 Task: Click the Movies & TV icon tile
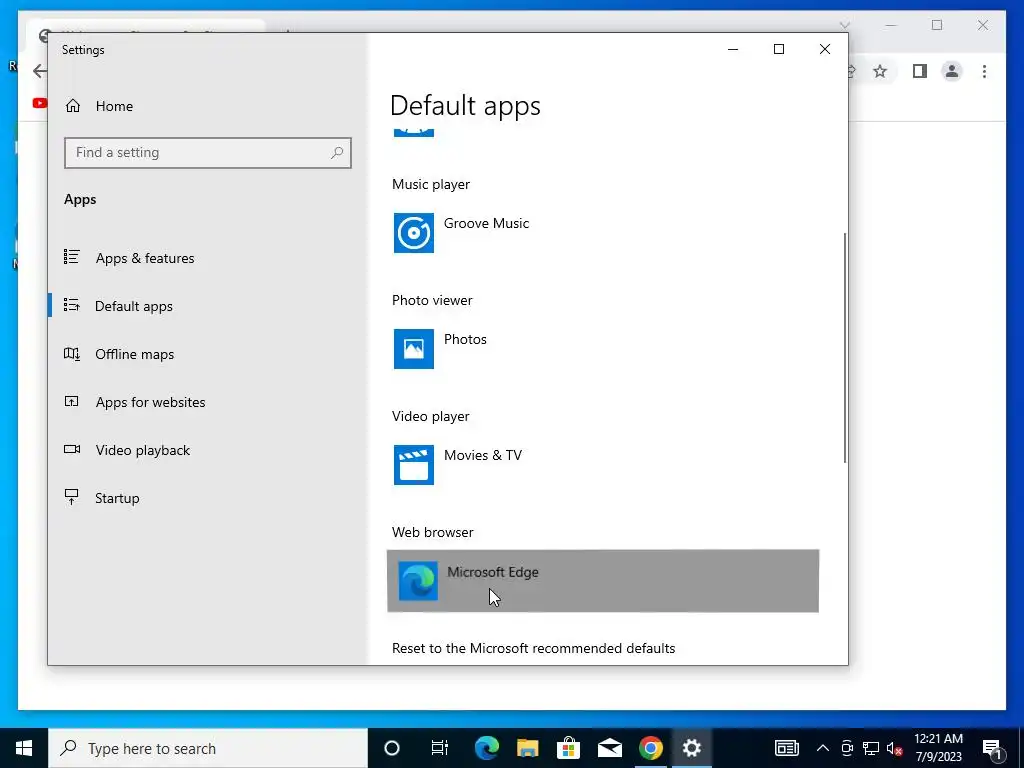click(413, 465)
